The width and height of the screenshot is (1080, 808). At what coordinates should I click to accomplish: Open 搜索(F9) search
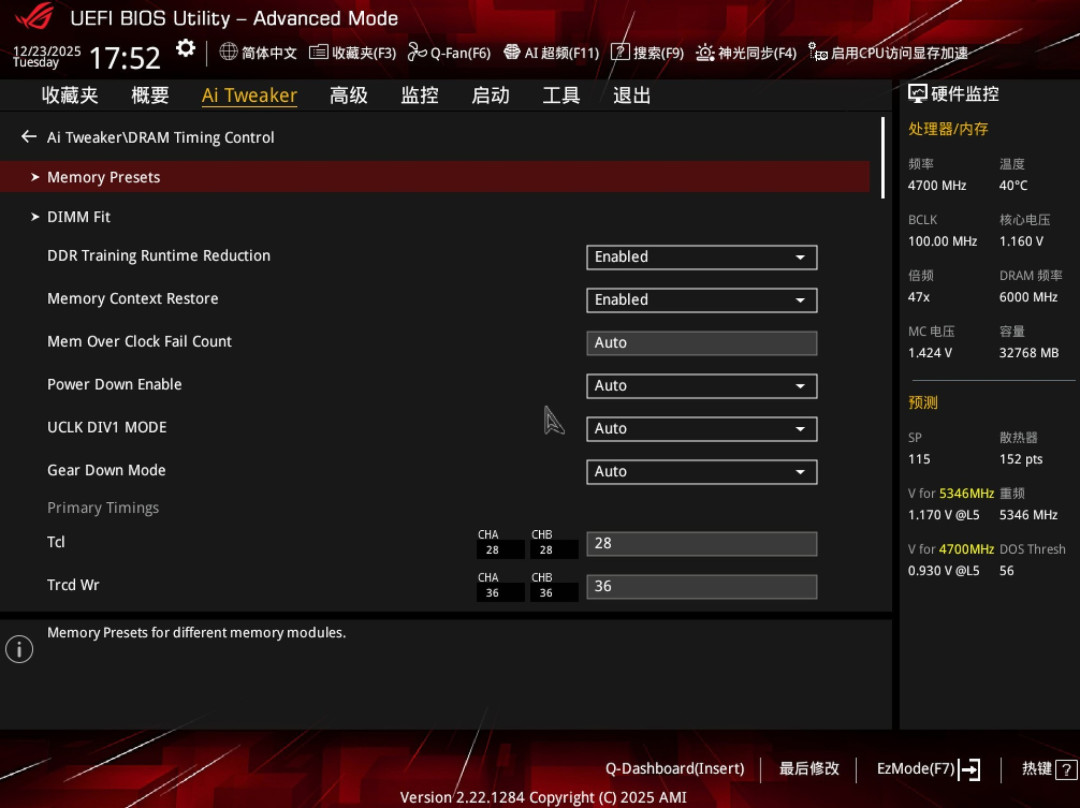[x=647, y=52]
